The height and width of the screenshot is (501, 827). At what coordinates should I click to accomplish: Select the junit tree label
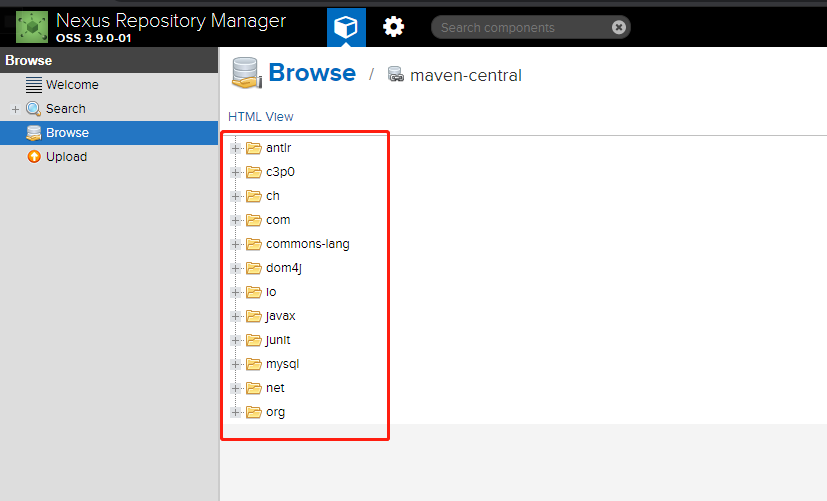point(278,340)
